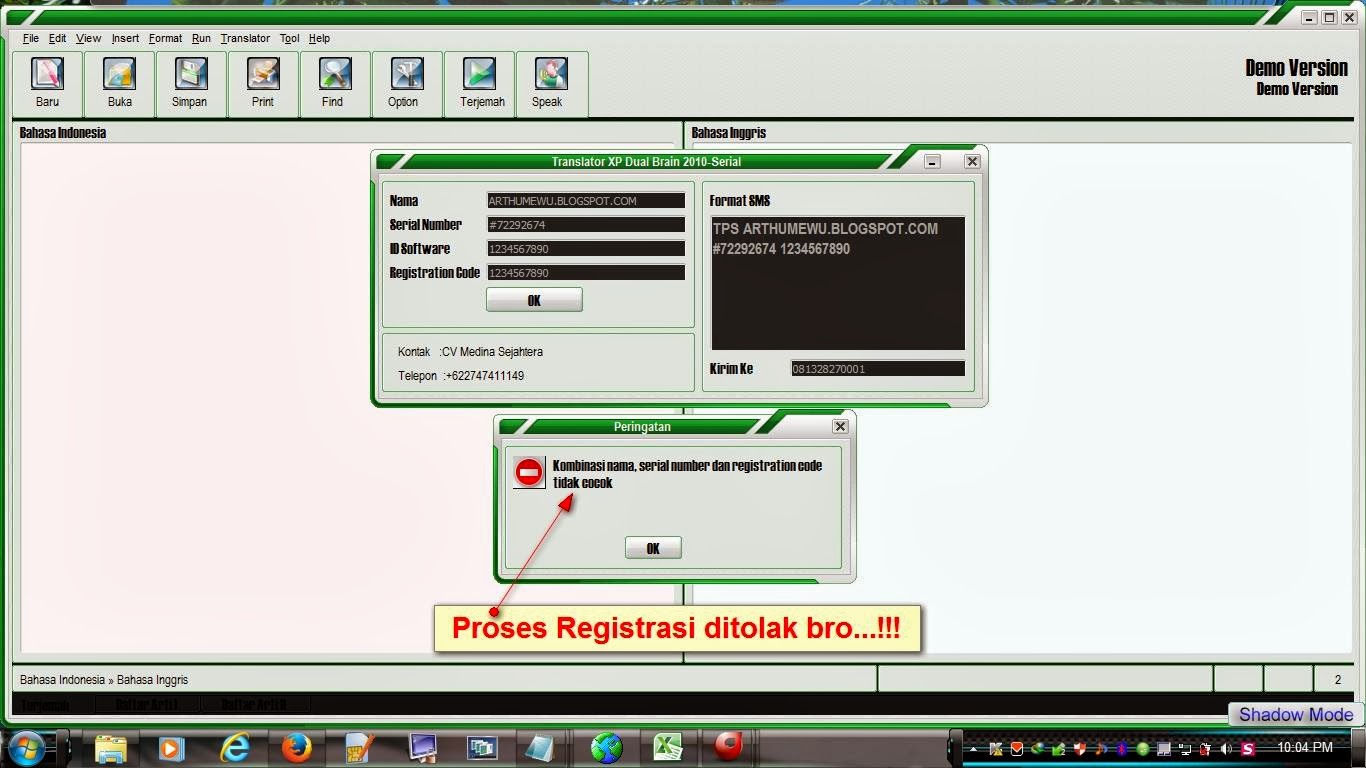Click the Print toolbar icon
This screenshot has width=1366, height=768.
pyautogui.click(x=263, y=75)
